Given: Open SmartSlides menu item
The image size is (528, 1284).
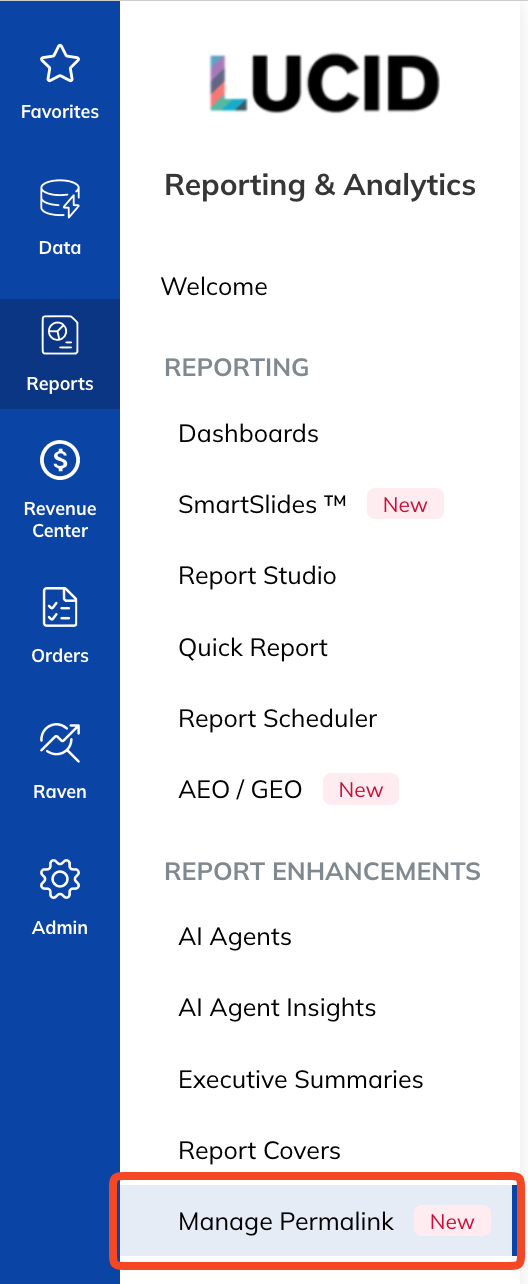Looking at the screenshot, I should click(262, 504).
